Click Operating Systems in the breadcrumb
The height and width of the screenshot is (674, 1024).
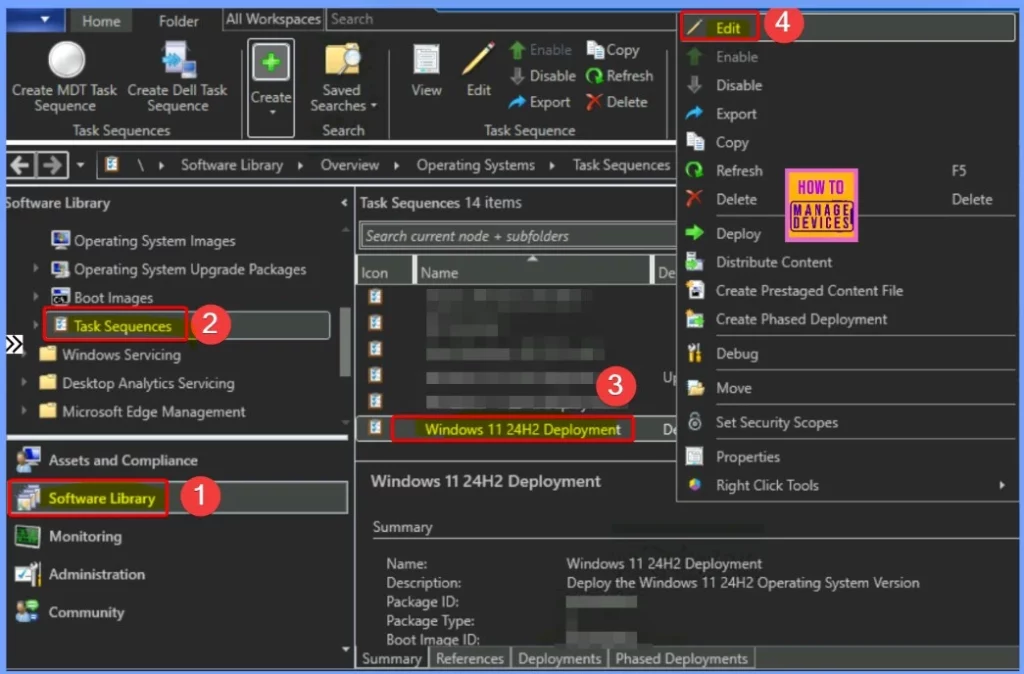tap(475, 165)
